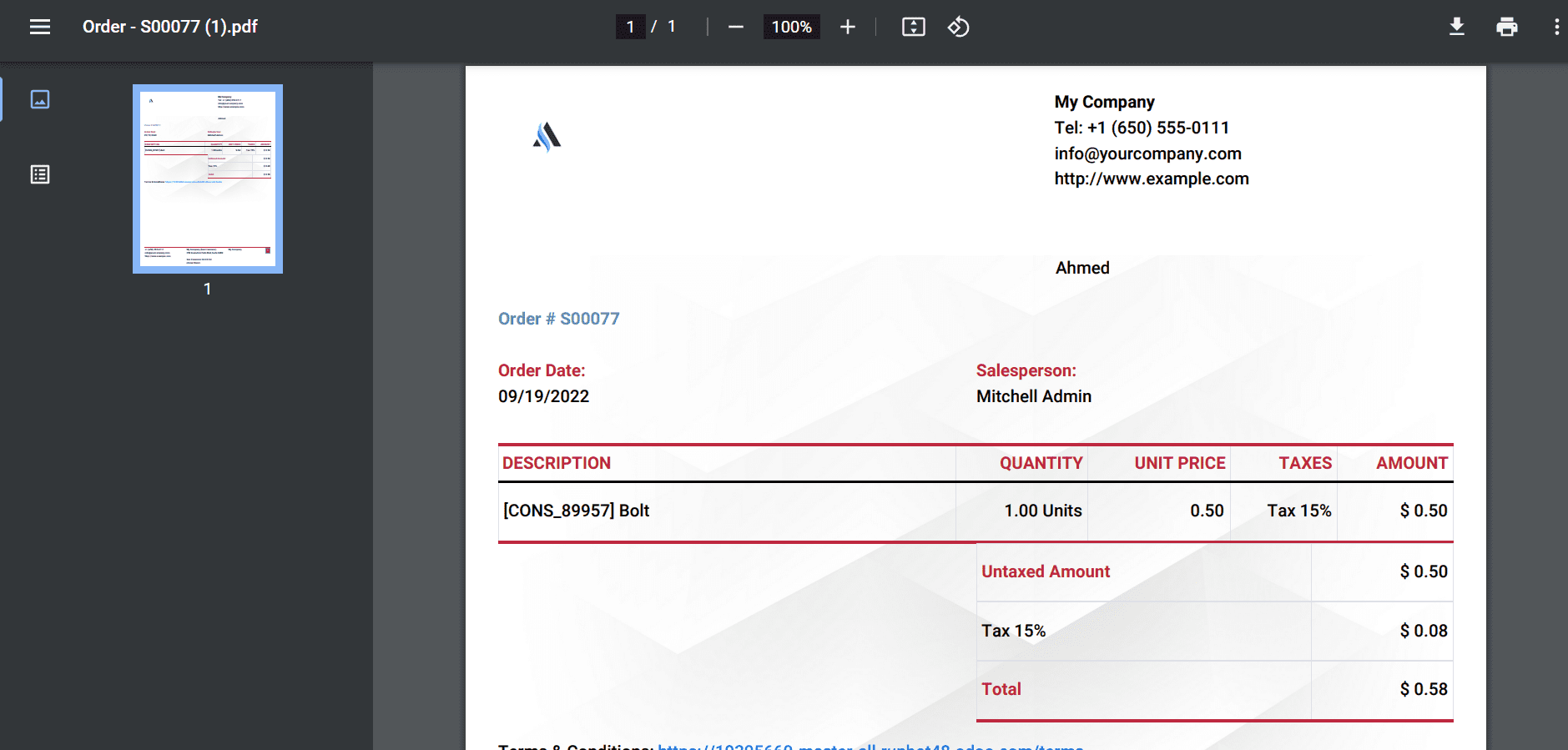Open the more actions menu
Image resolution: width=1568 pixels, height=750 pixels.
click(x=1556, y=27)
